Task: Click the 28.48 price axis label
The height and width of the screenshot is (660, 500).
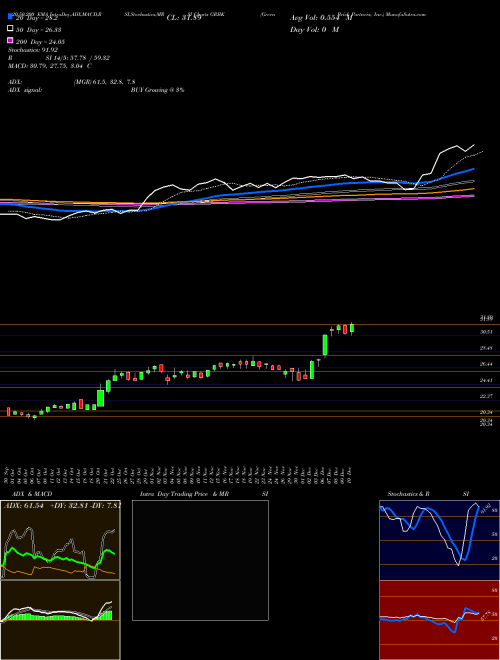Action: (487, 348)
